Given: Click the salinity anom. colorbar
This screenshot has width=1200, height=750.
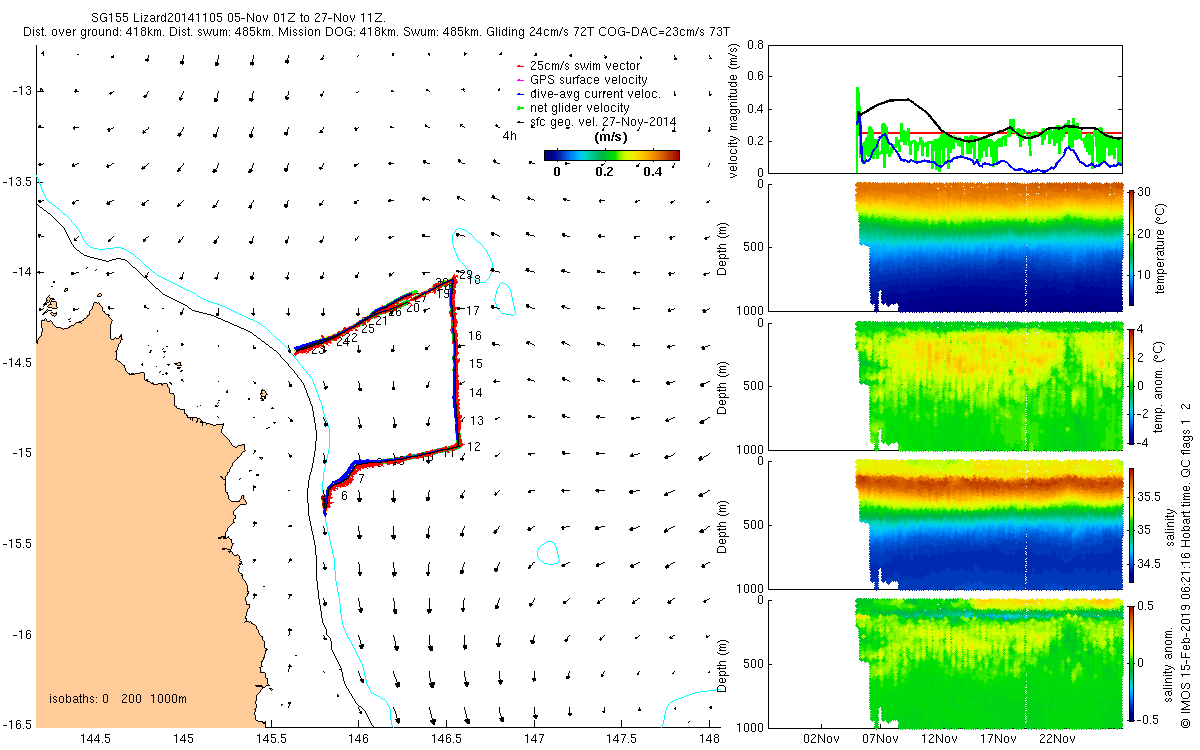Looking at the screenshot, I should coord(1131,661).
